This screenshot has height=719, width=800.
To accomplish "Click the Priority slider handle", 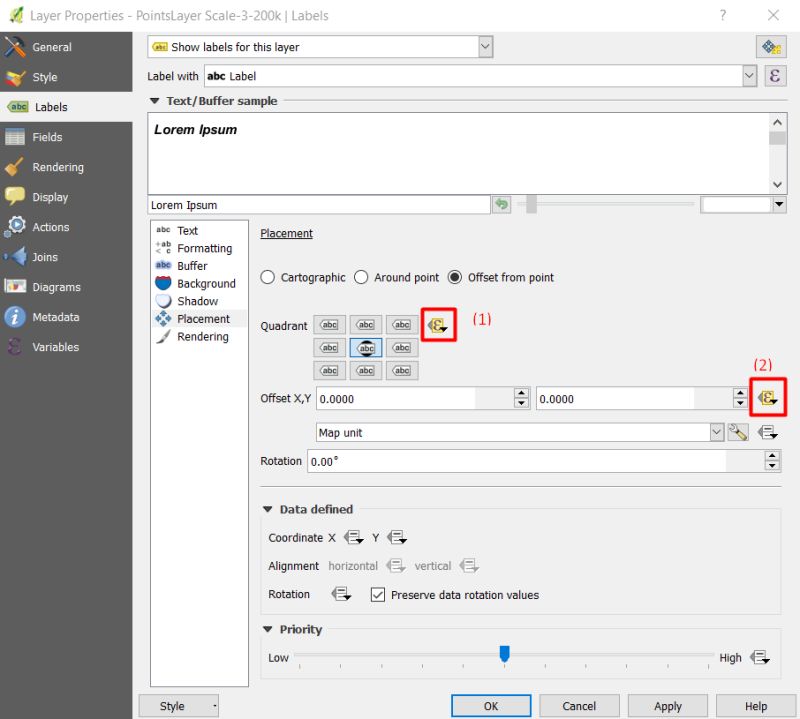I will [504, 652].
